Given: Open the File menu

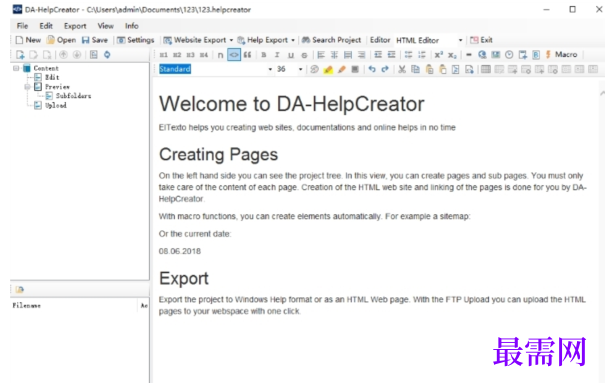Looking at the screenshot, I should [x=22, y=26].
